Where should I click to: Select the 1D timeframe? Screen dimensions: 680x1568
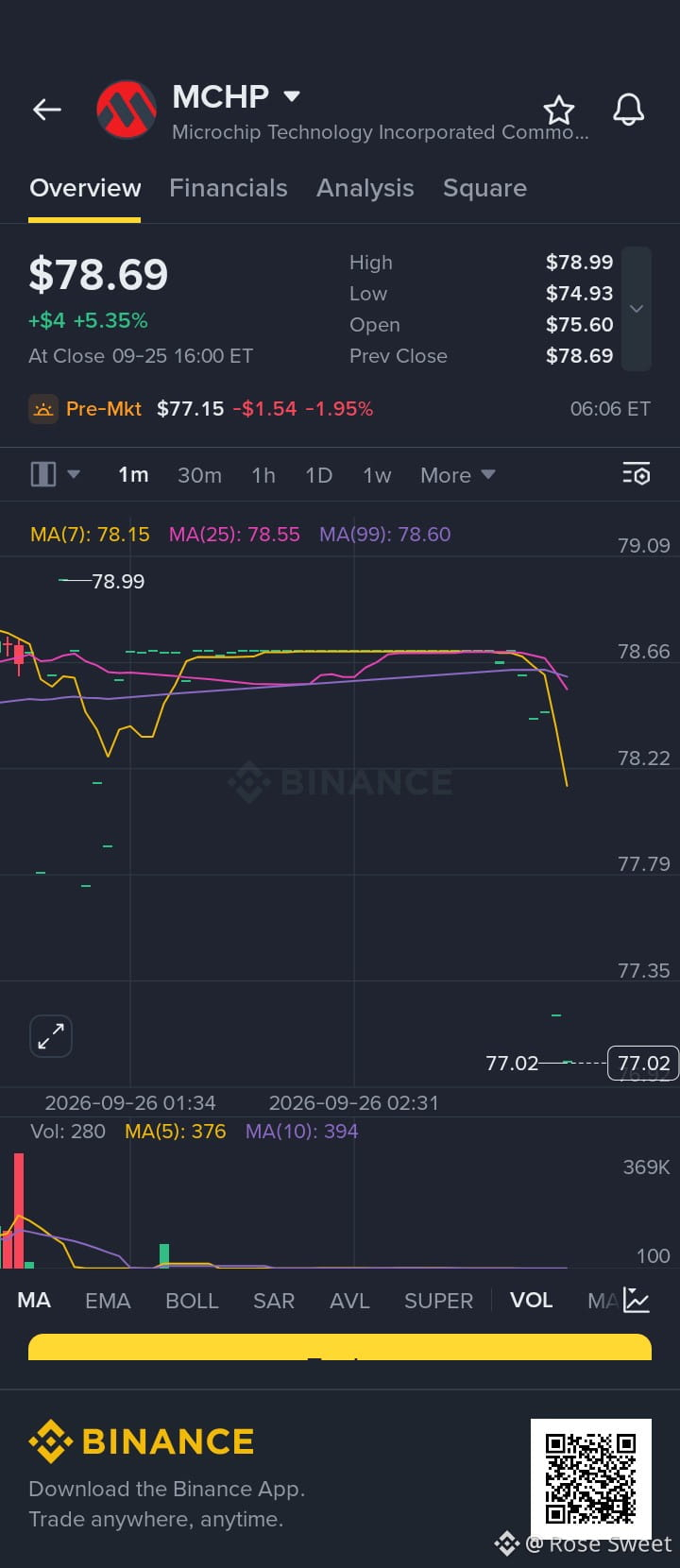coord(319,475)
